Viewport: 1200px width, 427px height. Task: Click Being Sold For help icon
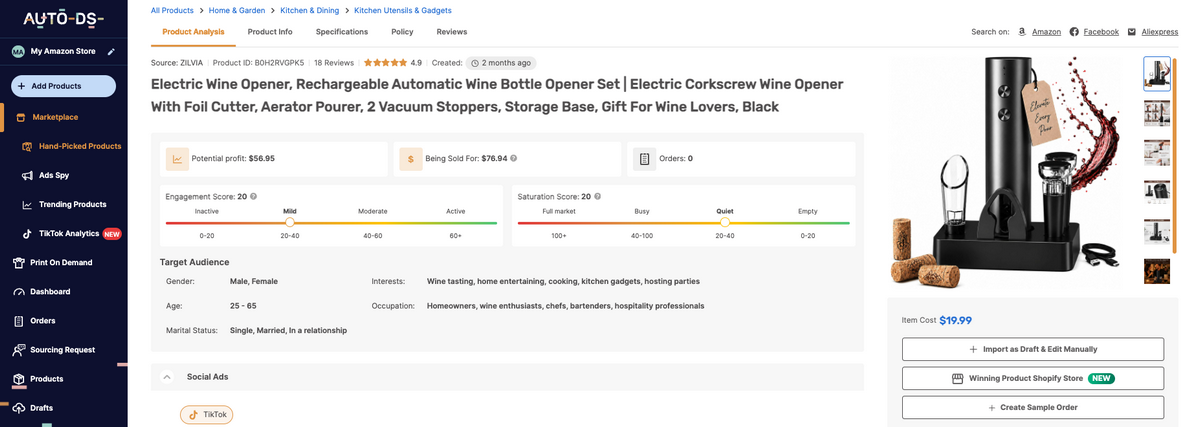(x=513, y=158)
